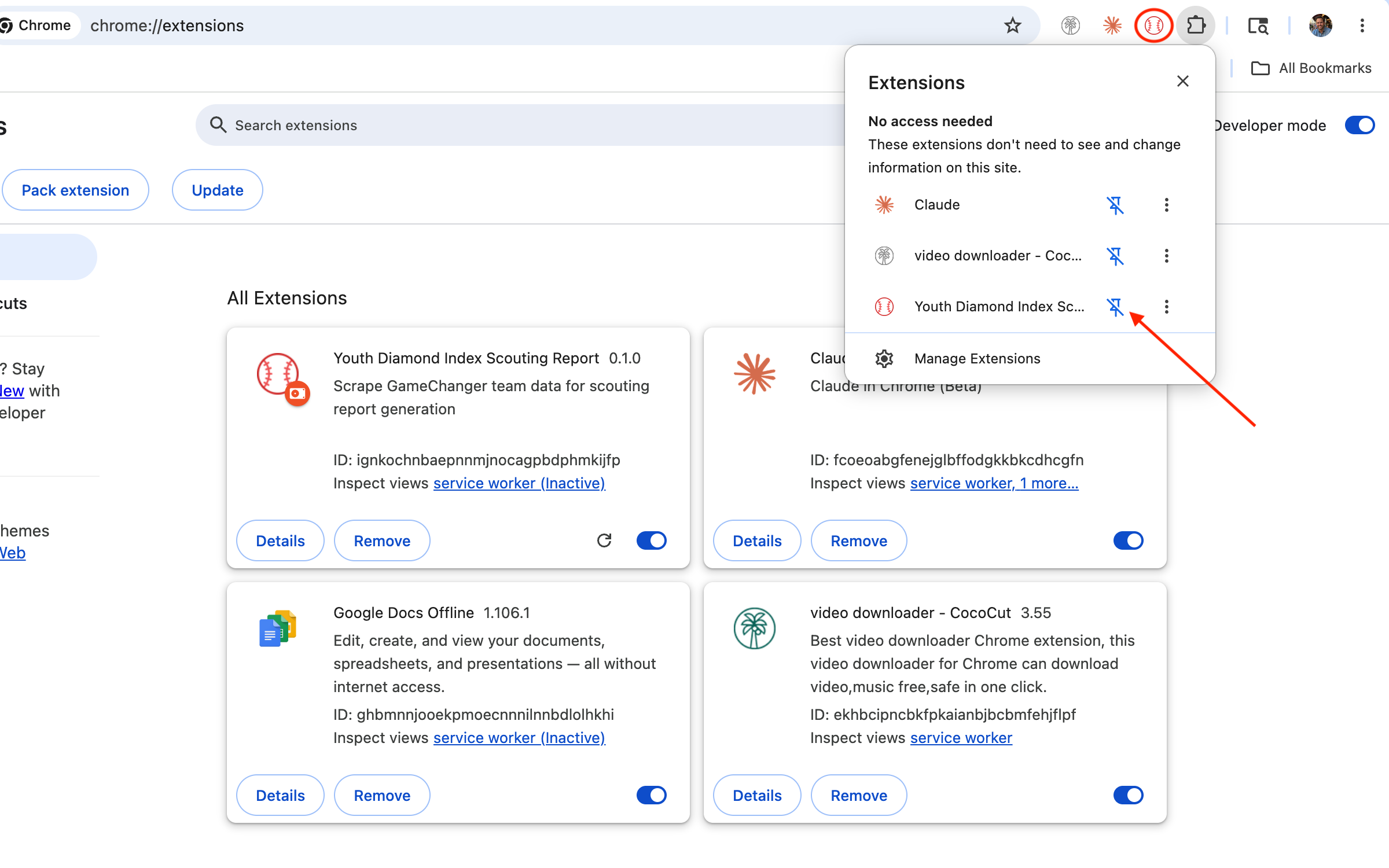Open the tab search icon in toolbar
The width and height of the screenshot is (1389, 868).
click(1258, 25)
